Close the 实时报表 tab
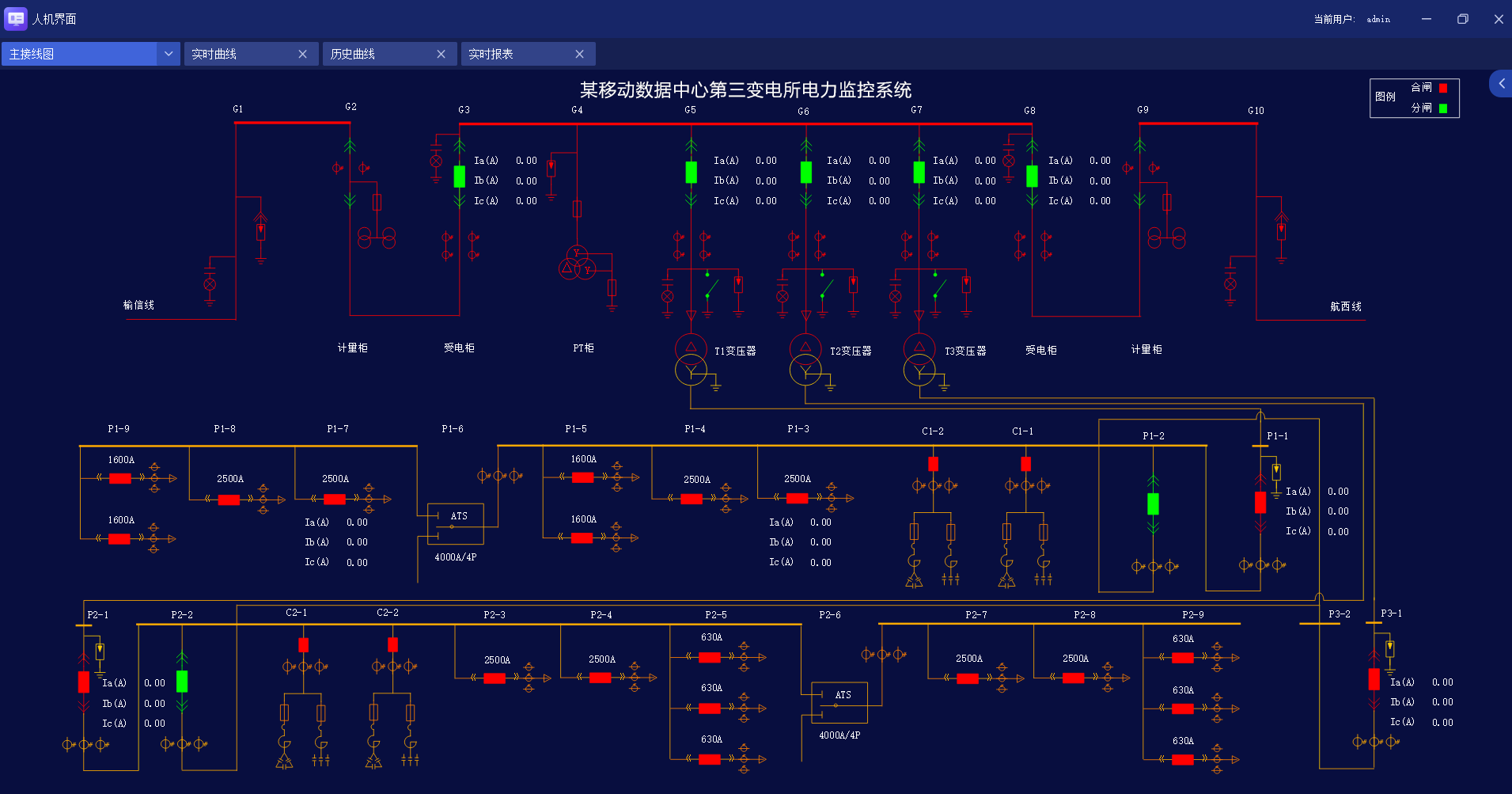This screenshot has height=794, width=1512. tap(579, 54)
